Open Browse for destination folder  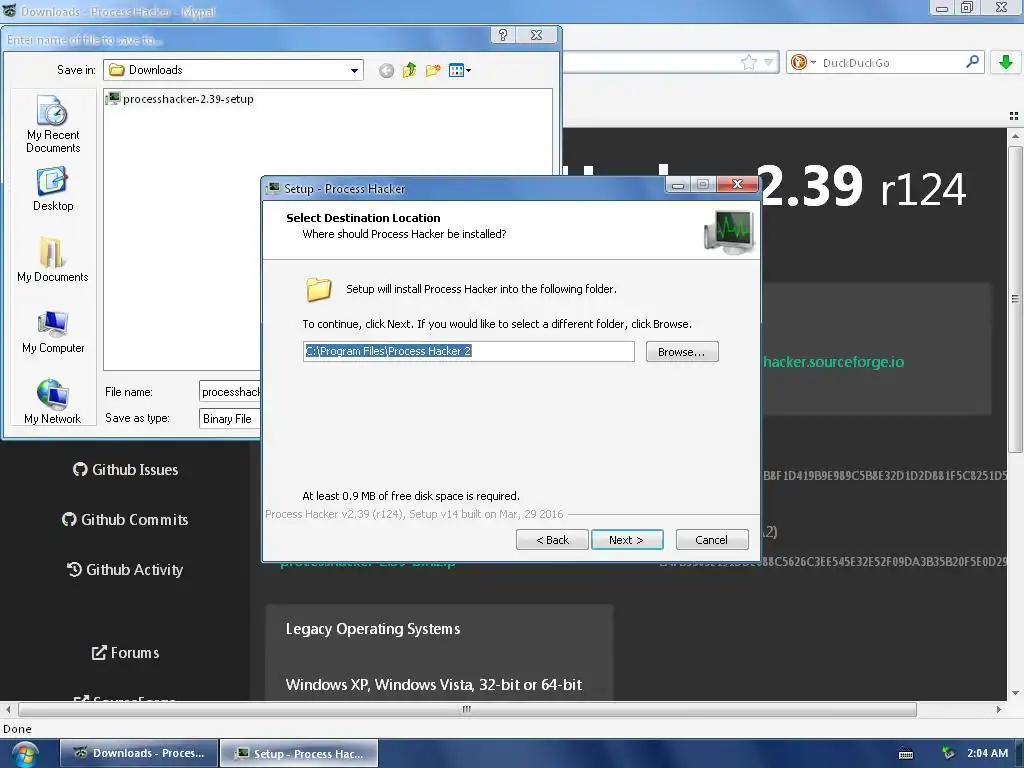(x=682, y=351)
